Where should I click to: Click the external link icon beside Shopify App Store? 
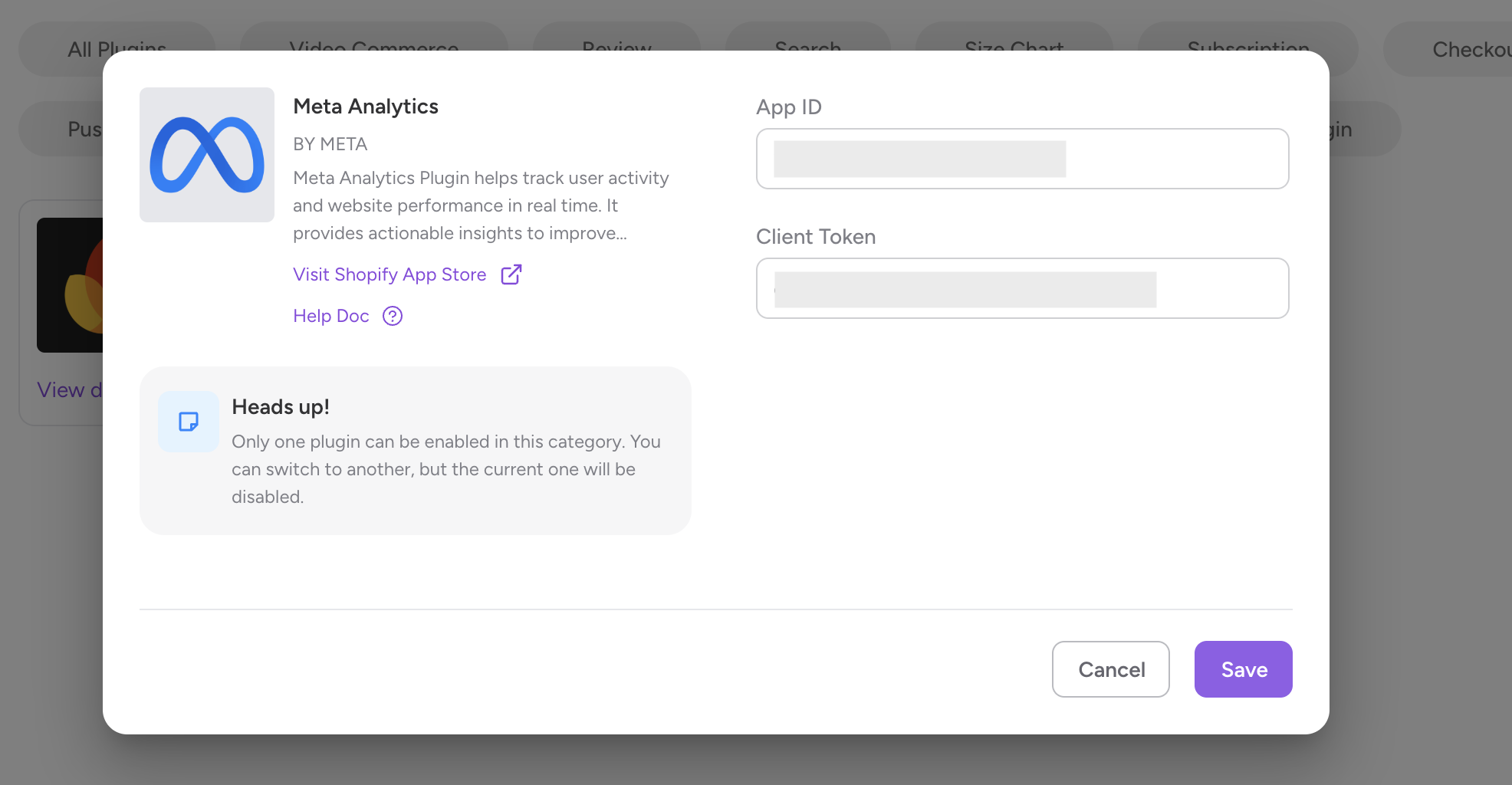511,274
